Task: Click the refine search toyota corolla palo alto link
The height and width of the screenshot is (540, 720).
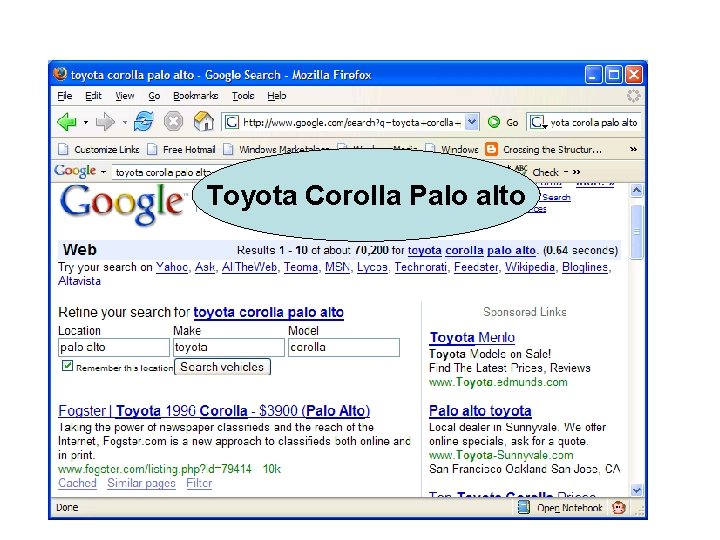Action: pos(269,312)
